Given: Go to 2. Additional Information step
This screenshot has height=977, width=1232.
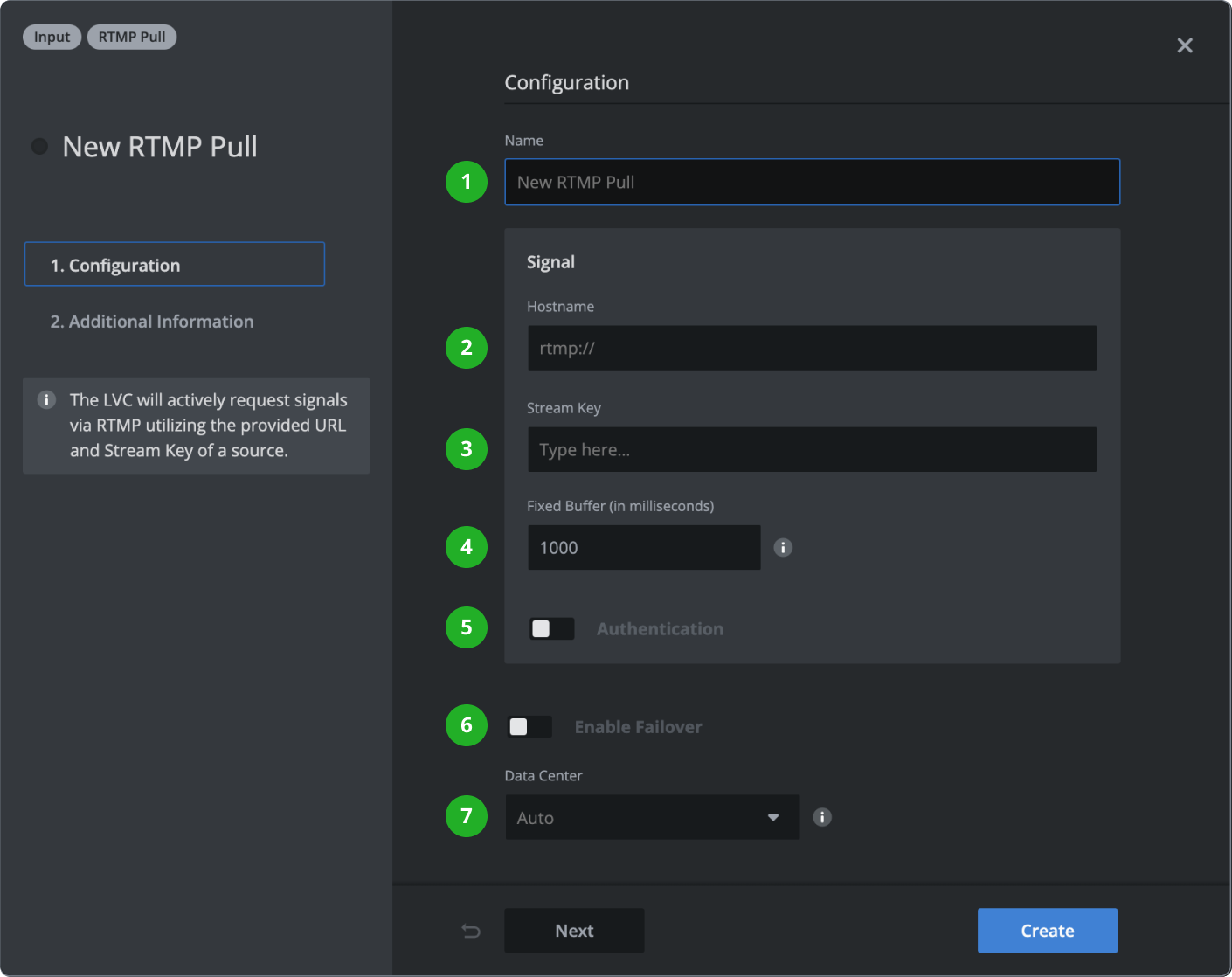Looking at the screenshot, I should click(152, 322).
